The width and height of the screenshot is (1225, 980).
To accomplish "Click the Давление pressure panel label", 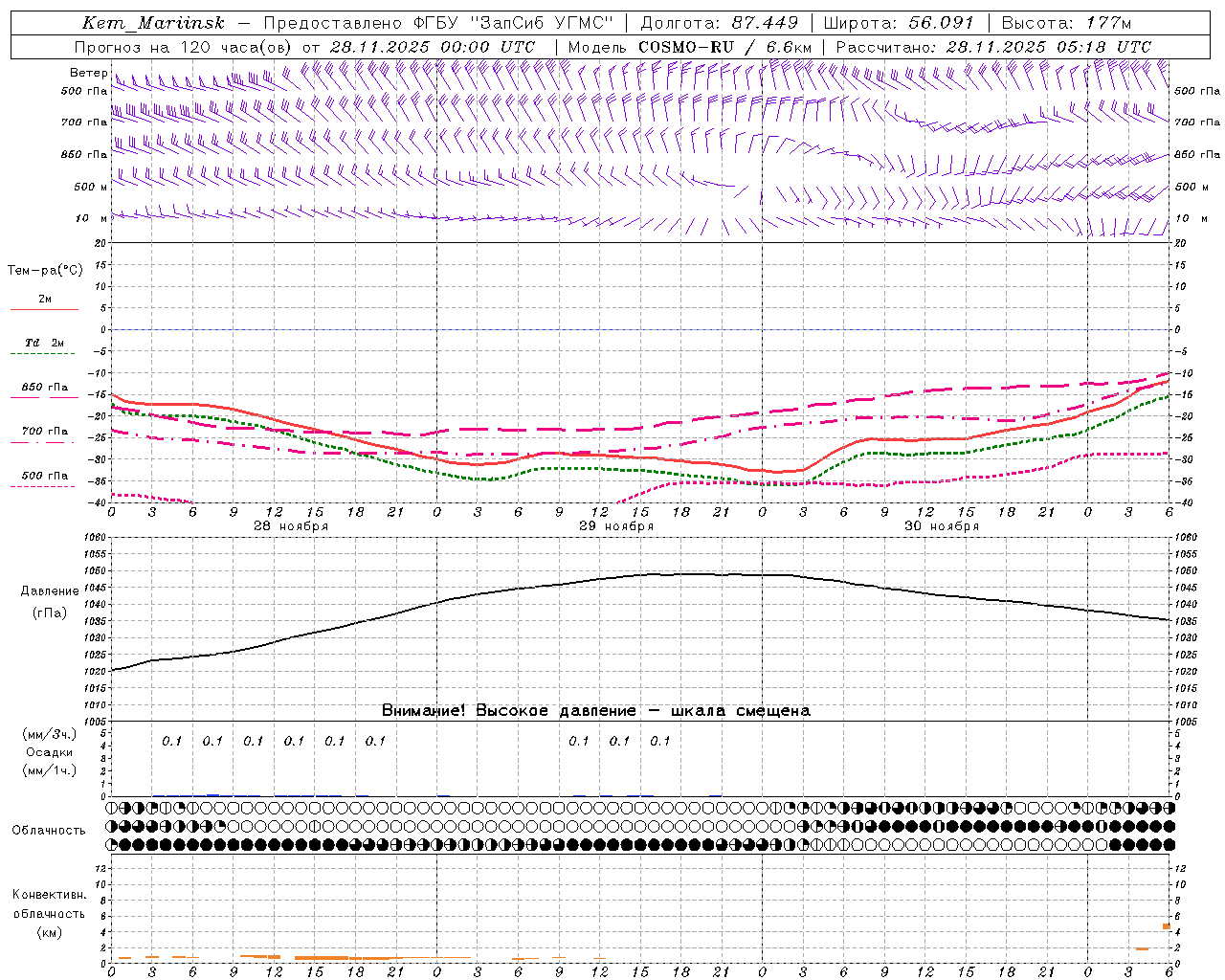I will pyautogui.click(x=50, y=591).
